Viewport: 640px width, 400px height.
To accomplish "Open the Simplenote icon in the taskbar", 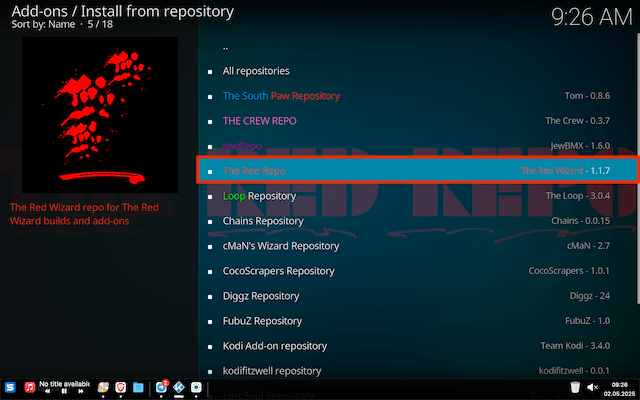I will click(10, 387).
